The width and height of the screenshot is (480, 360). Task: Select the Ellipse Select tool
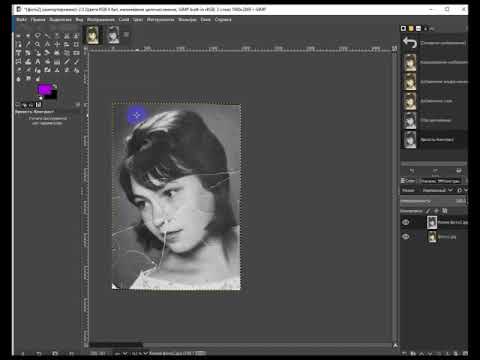point(28,36)
